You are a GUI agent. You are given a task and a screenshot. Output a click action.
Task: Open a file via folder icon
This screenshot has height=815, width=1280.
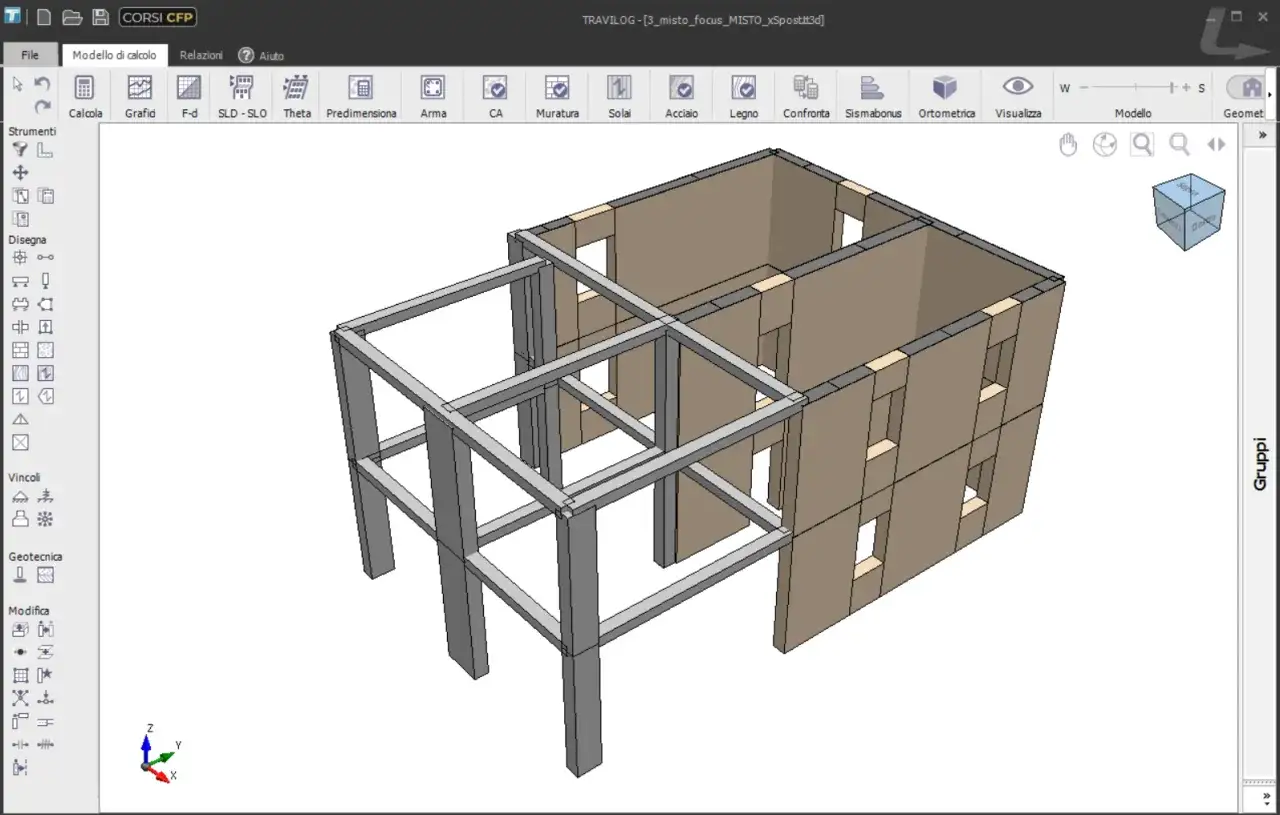[72, 17]
